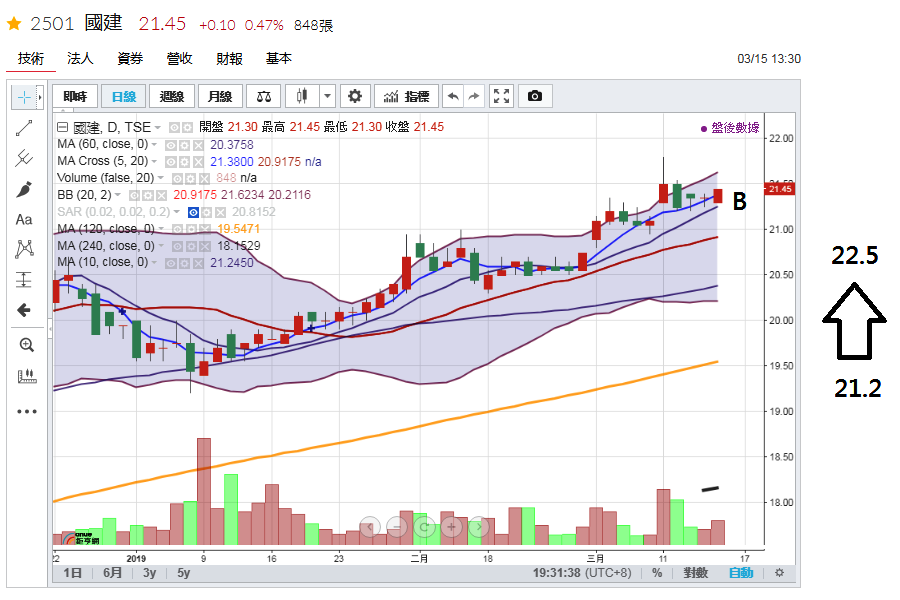
Task: Open chart settings gear in the toolbar
Action: click(354, 96)
